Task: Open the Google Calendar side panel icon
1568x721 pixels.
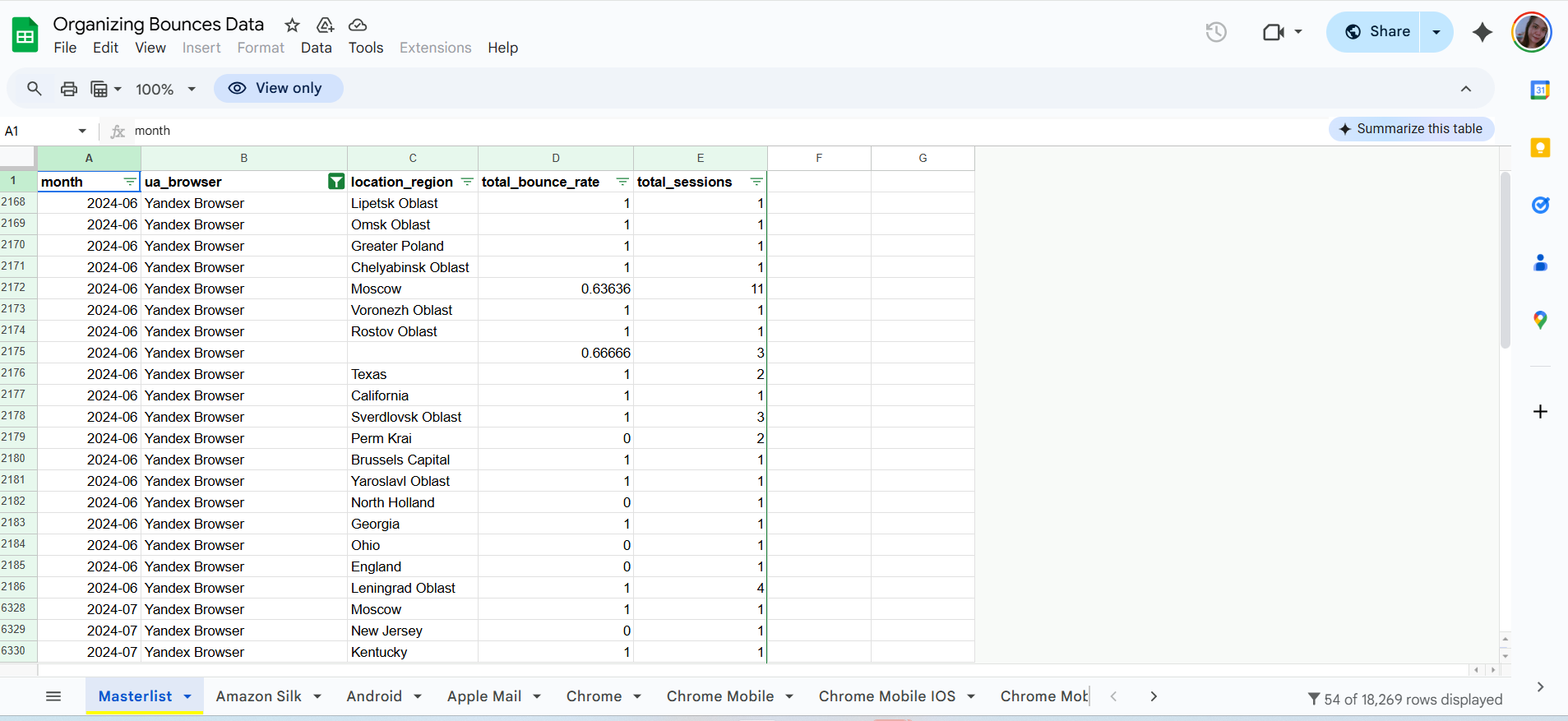Action: 1540,90
